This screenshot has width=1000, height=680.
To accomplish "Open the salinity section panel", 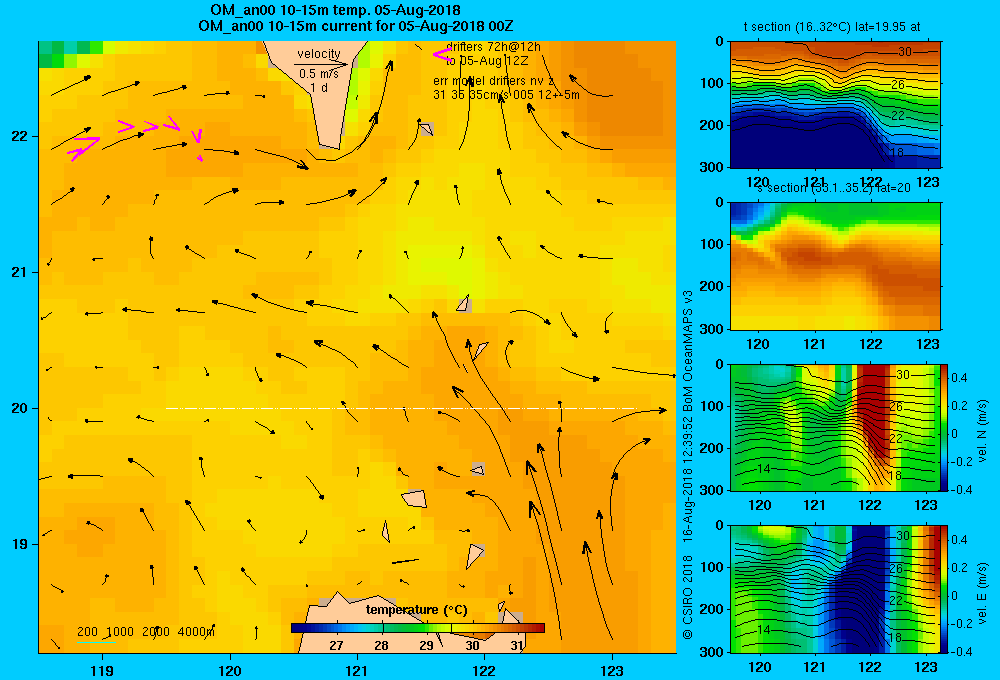I will [835, 266].
